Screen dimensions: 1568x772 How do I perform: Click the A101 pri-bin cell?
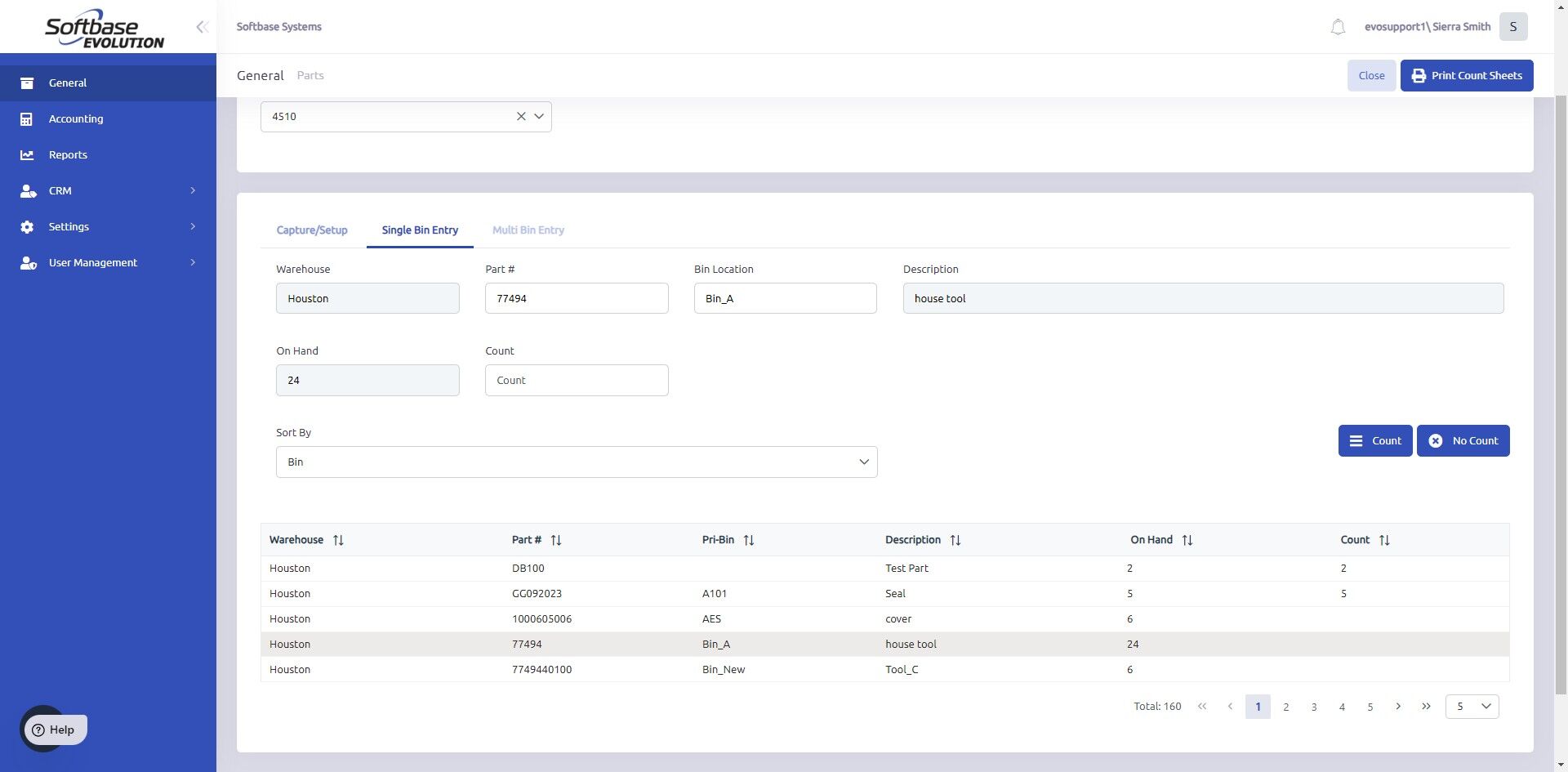[x=715, y=594]
